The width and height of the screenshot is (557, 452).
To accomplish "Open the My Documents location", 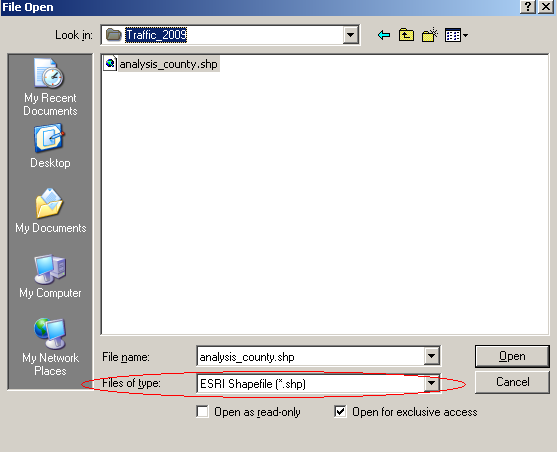I will pyautogui.click(x=50, y=210).
